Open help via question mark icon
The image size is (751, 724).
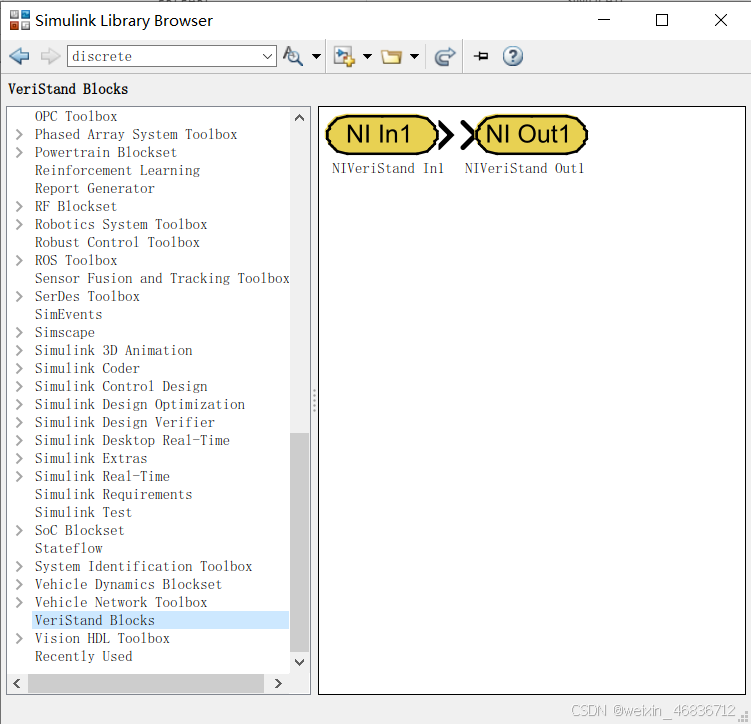tap(512, 57)
